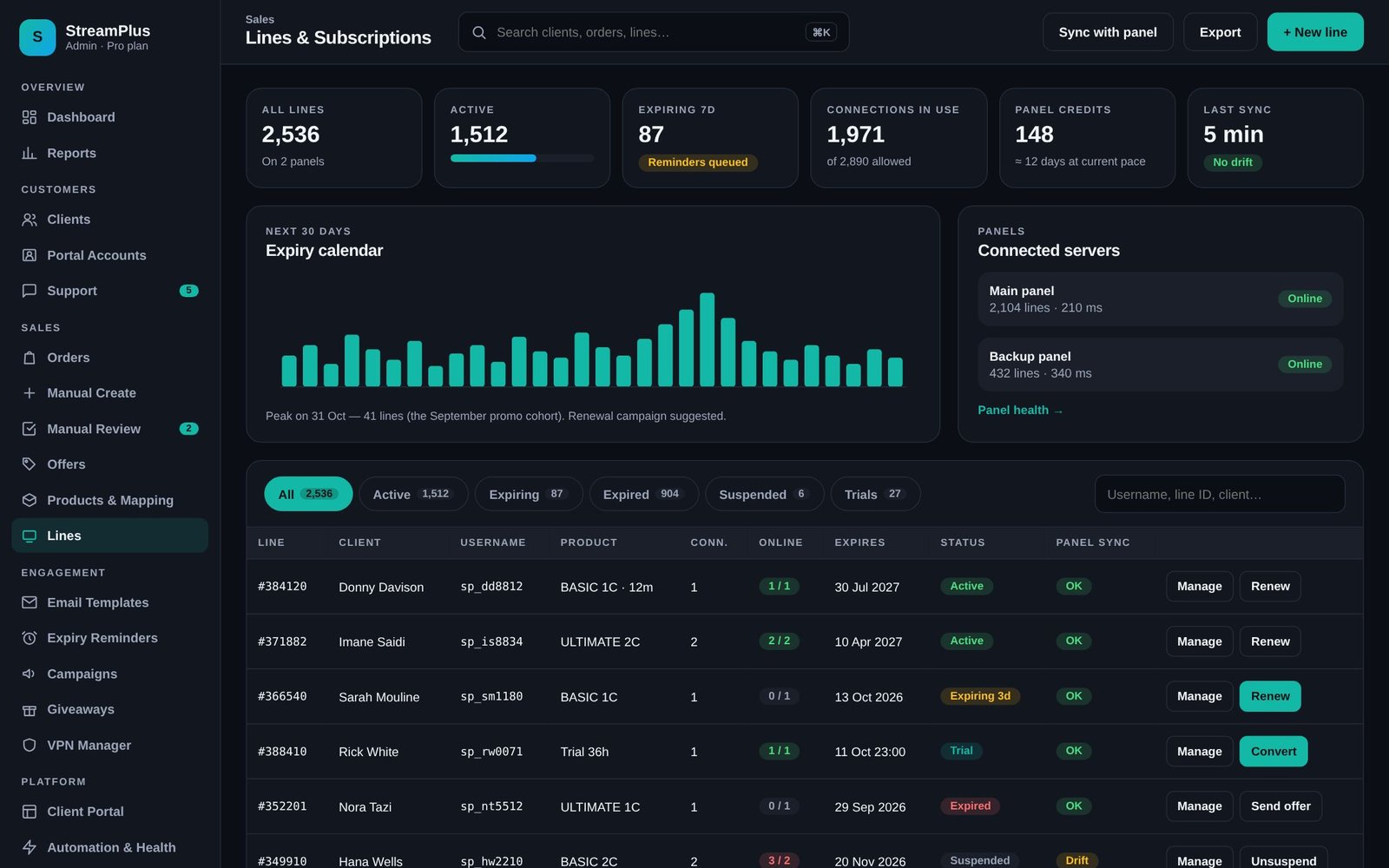Screen dimensions: 1389x868
Task: Renew Sarah Mouline's expiring line
Action: [x=1270, y=696]
